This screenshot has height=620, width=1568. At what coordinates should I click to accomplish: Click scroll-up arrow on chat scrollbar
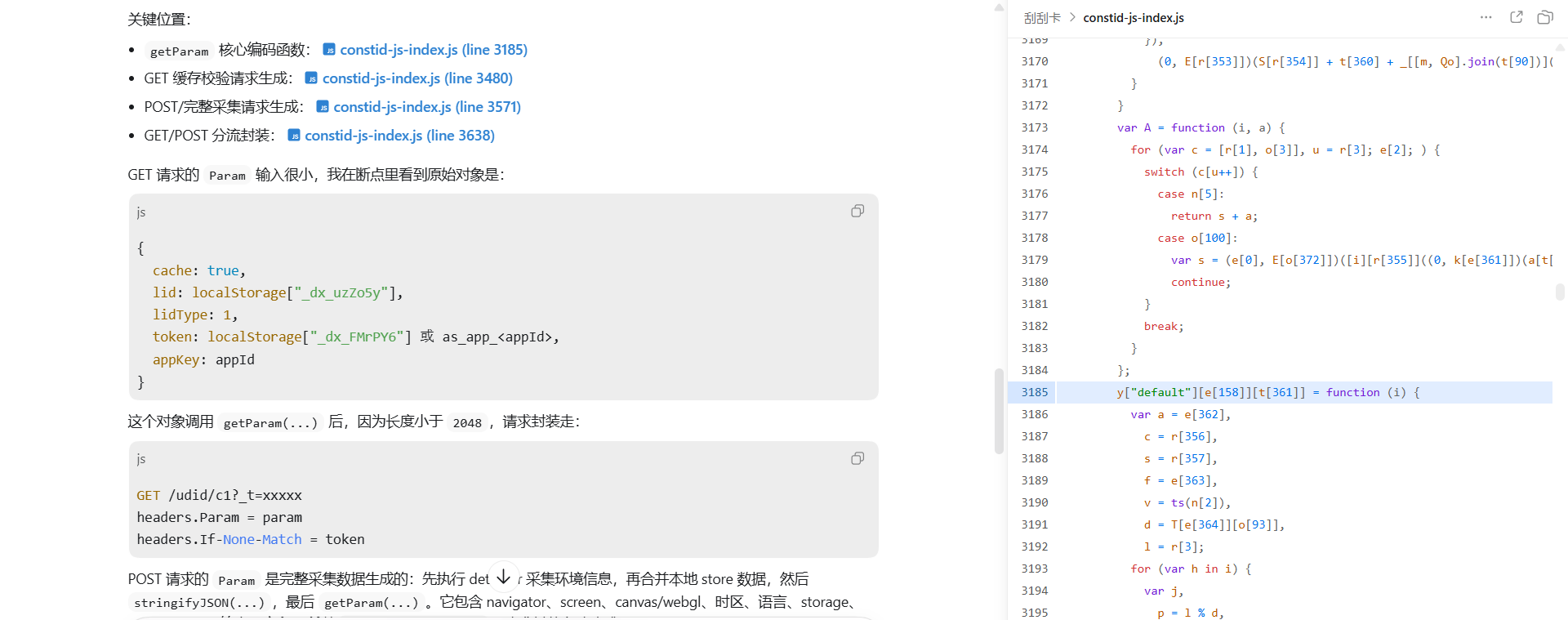pos(999,7)
